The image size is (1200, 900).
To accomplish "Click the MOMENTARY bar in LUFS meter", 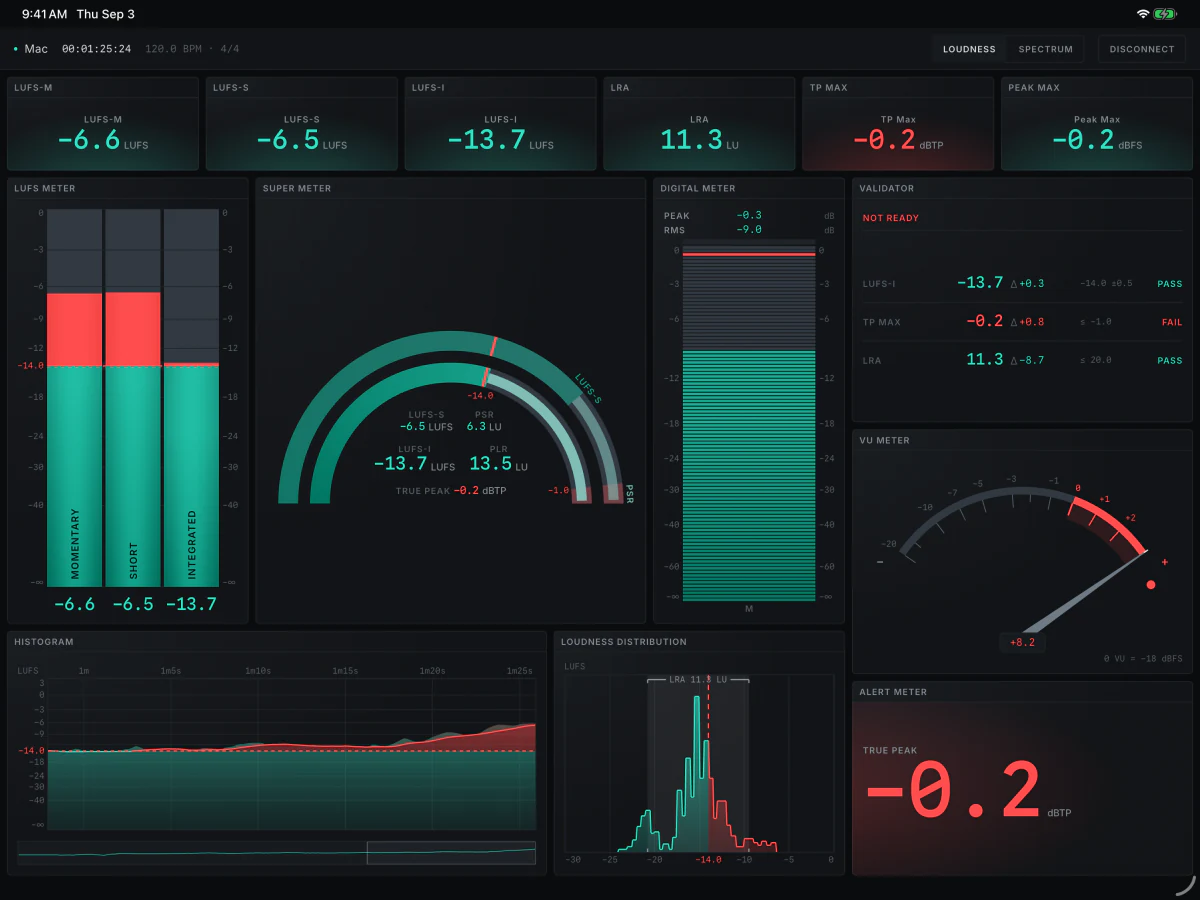I will click(x=74, y=398).
